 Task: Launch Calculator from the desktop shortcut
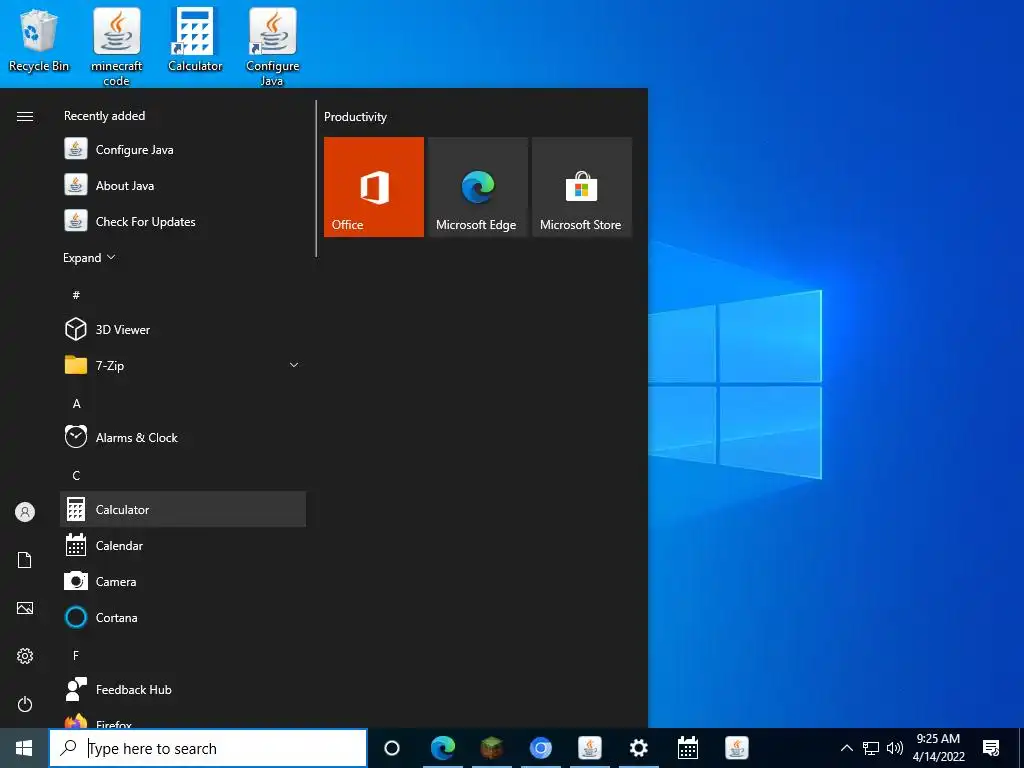tap(195, 40)
